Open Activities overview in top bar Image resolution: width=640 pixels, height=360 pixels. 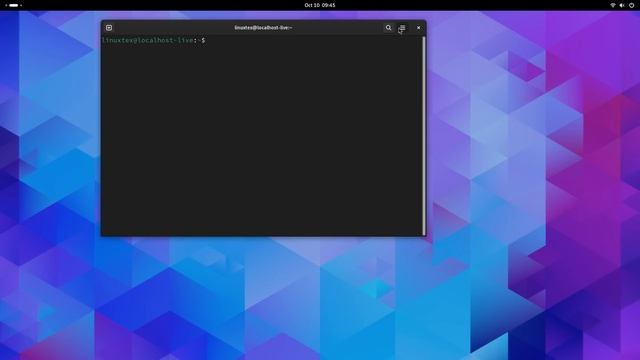tap(13, 5)
